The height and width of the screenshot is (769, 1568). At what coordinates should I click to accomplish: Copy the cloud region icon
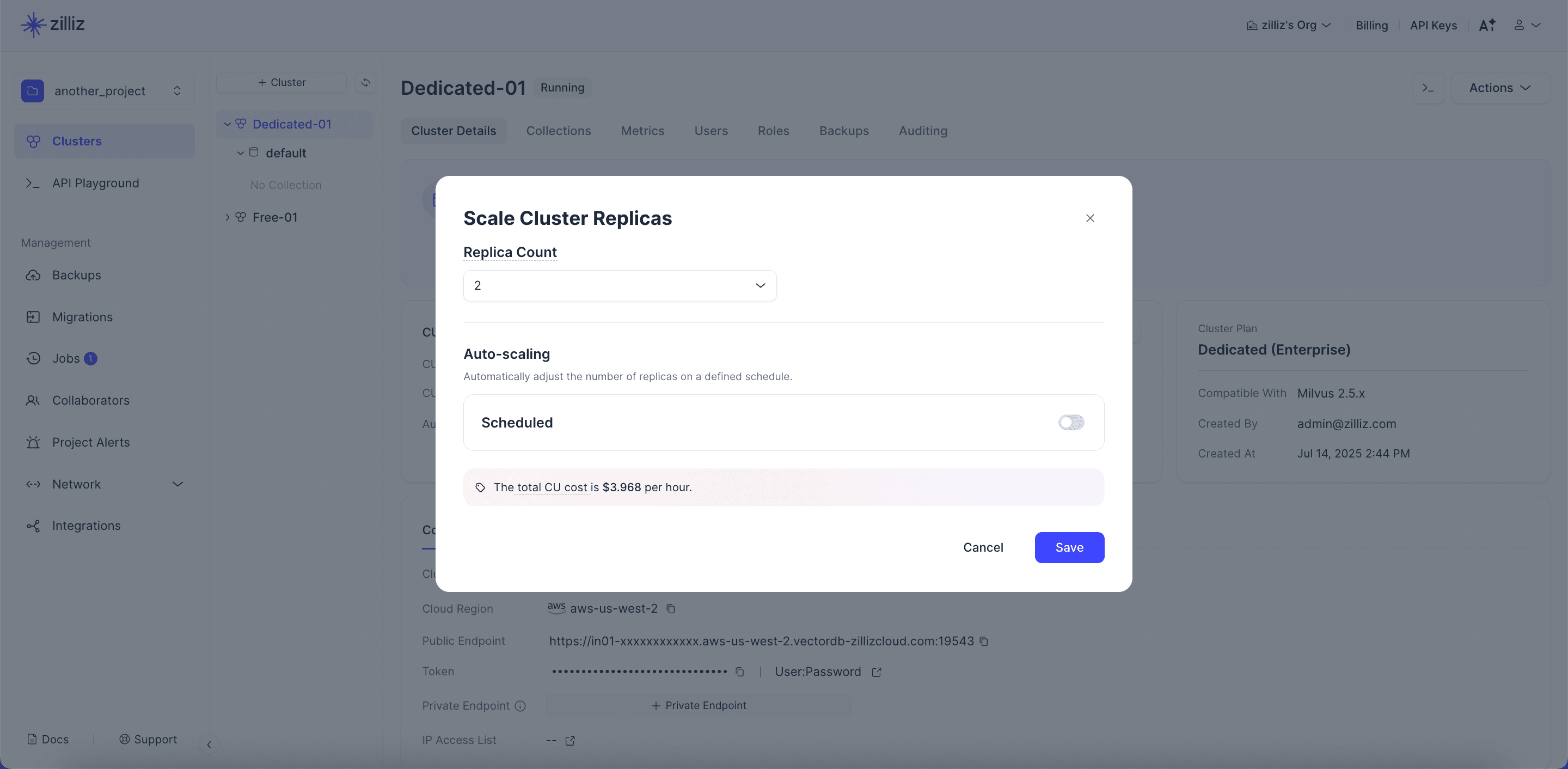pos(671,609)
